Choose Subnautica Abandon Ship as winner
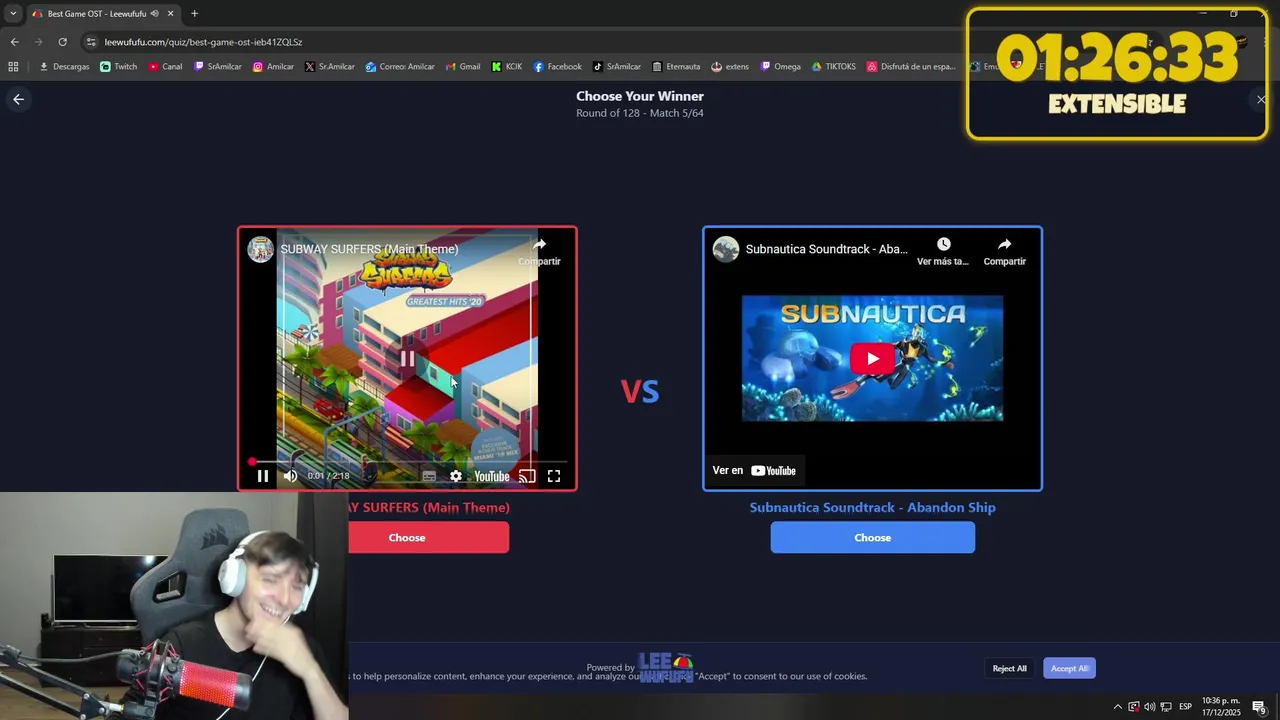The height and width of the screenshot is (720, 1280). click(872, 537)
